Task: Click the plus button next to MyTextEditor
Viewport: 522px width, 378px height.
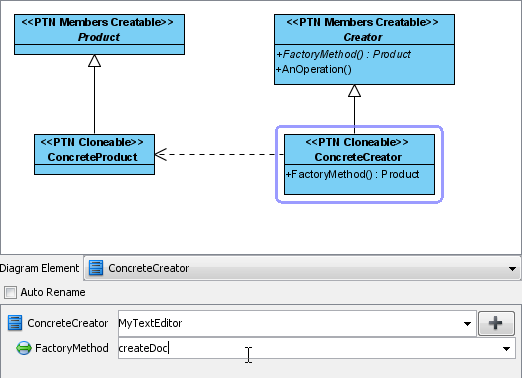Action: pyautogui.click(x=496, y=323)
